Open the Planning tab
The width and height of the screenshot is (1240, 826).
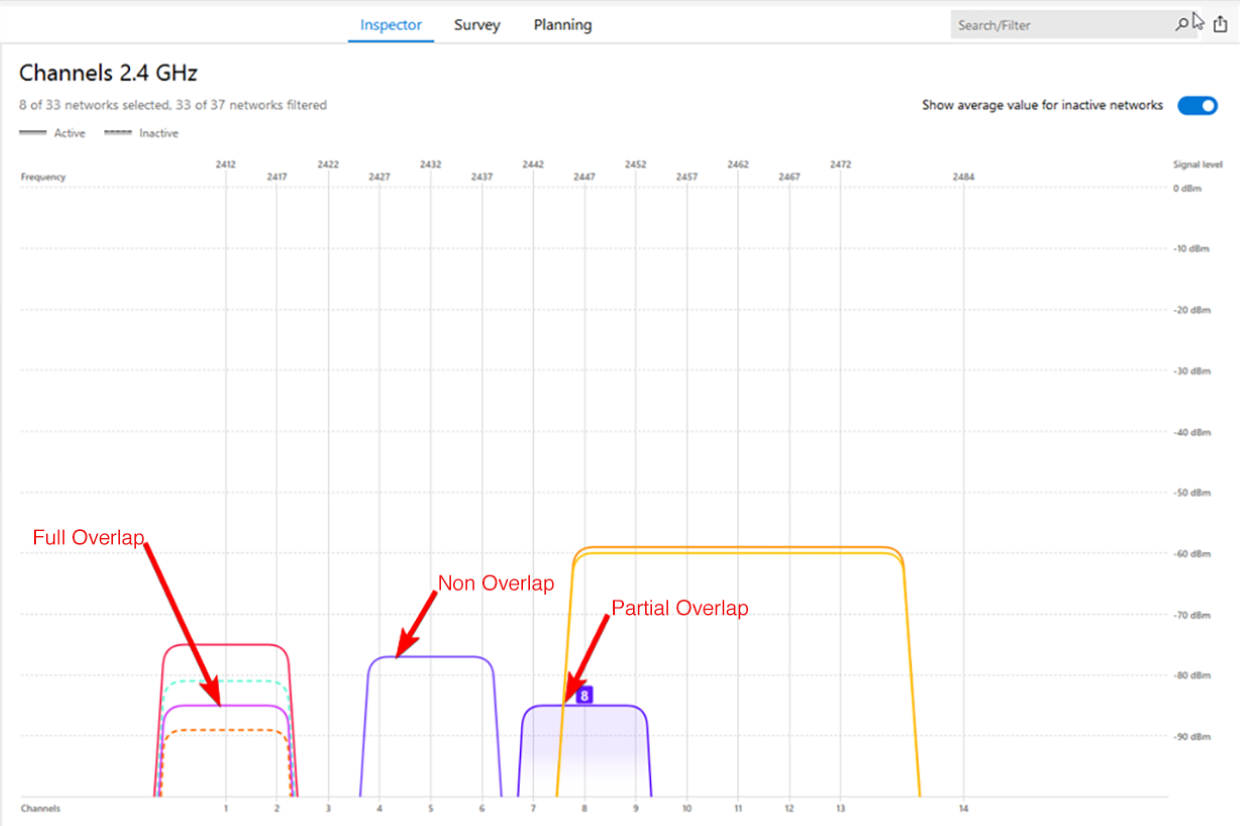pyautogui.click(x=562, y=25)
